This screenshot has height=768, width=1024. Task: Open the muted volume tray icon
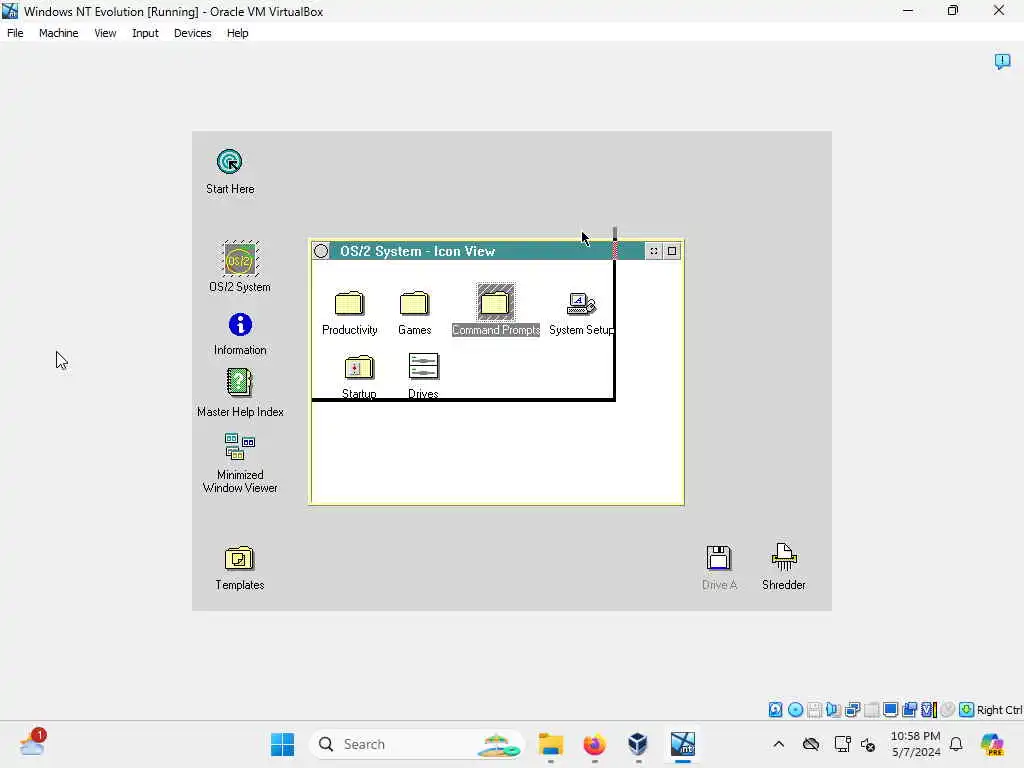coord(869,744)
